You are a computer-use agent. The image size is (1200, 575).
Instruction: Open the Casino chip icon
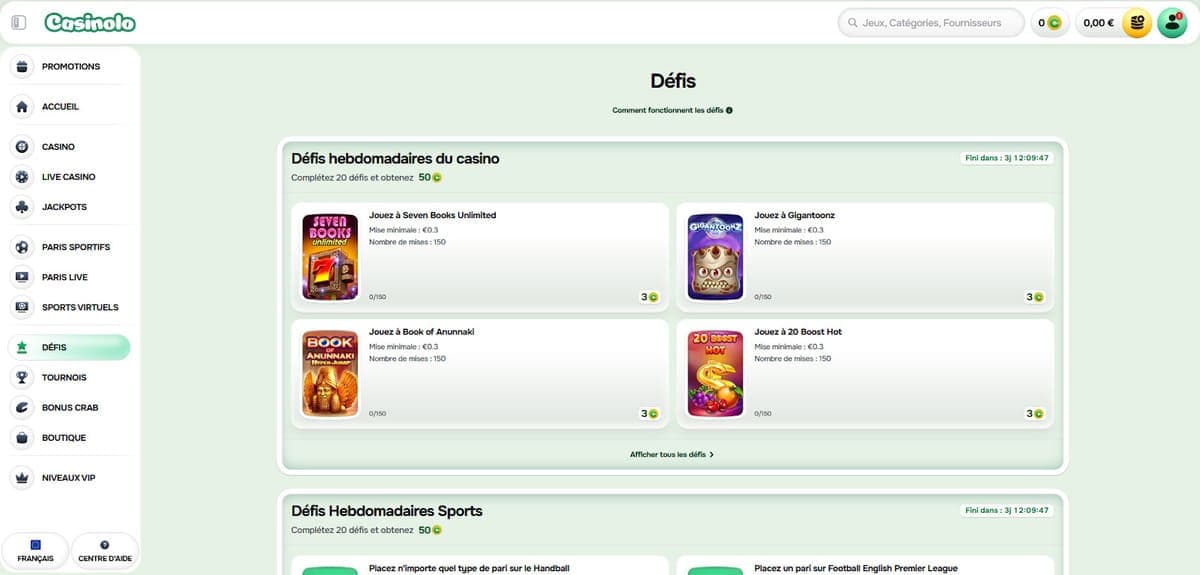pos(22,147)
